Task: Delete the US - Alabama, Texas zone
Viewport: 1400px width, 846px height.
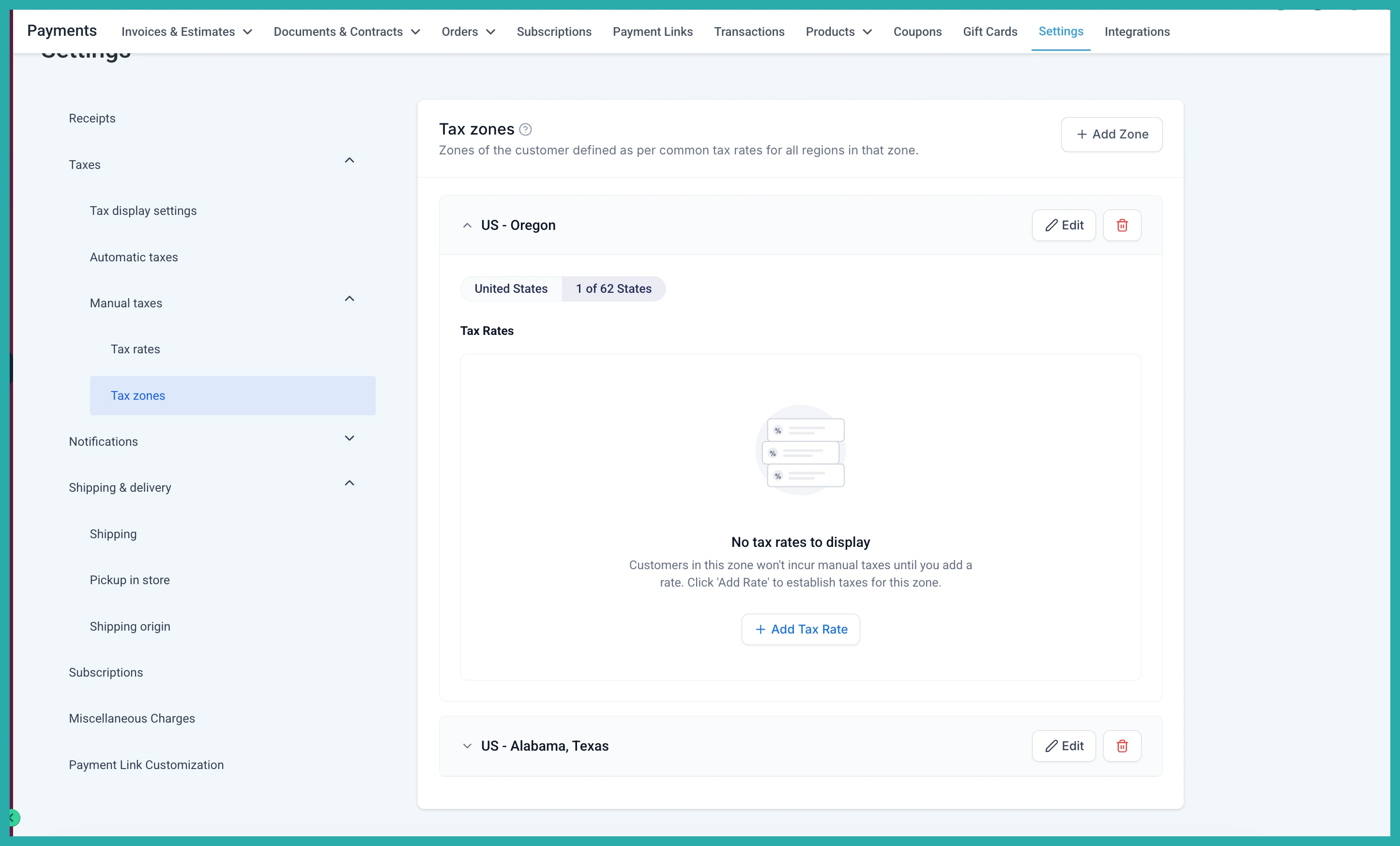Action: pyautogui.click(x=1122, y=745)
